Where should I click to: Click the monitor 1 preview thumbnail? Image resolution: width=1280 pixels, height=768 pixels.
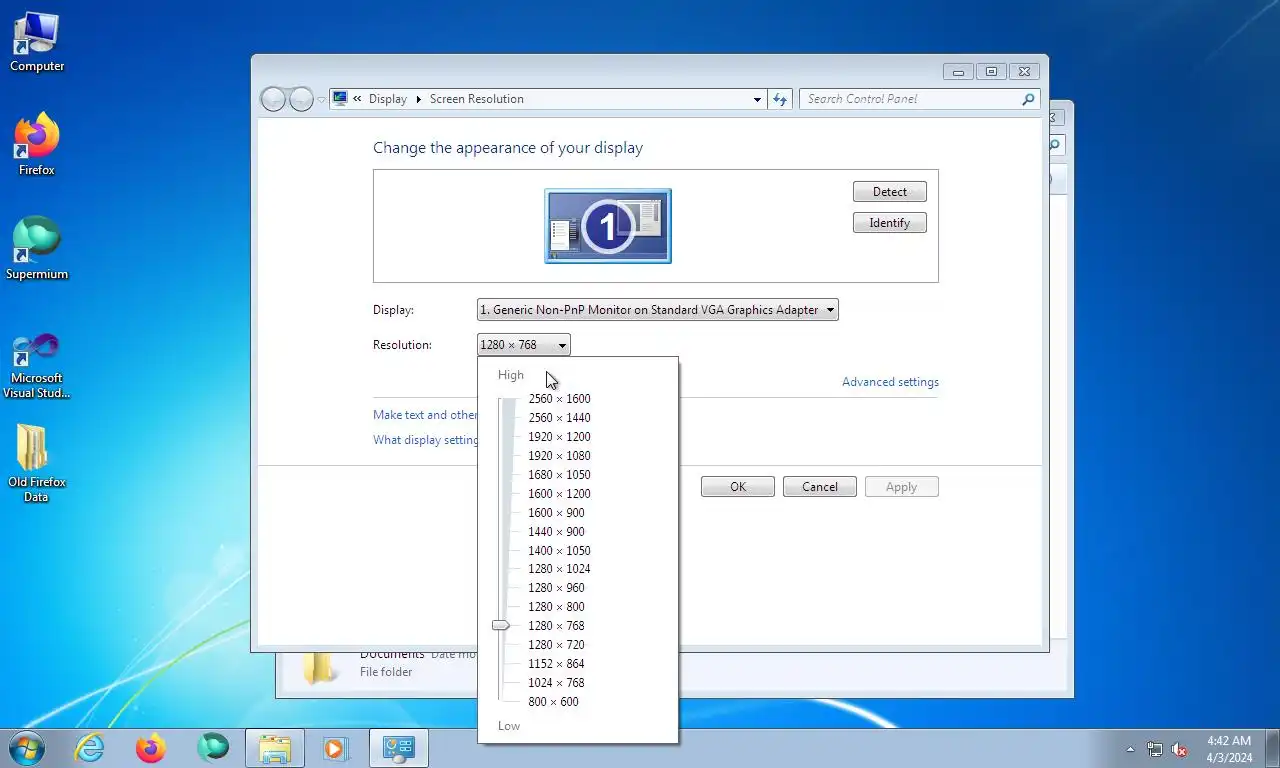(x=608, y=226)
